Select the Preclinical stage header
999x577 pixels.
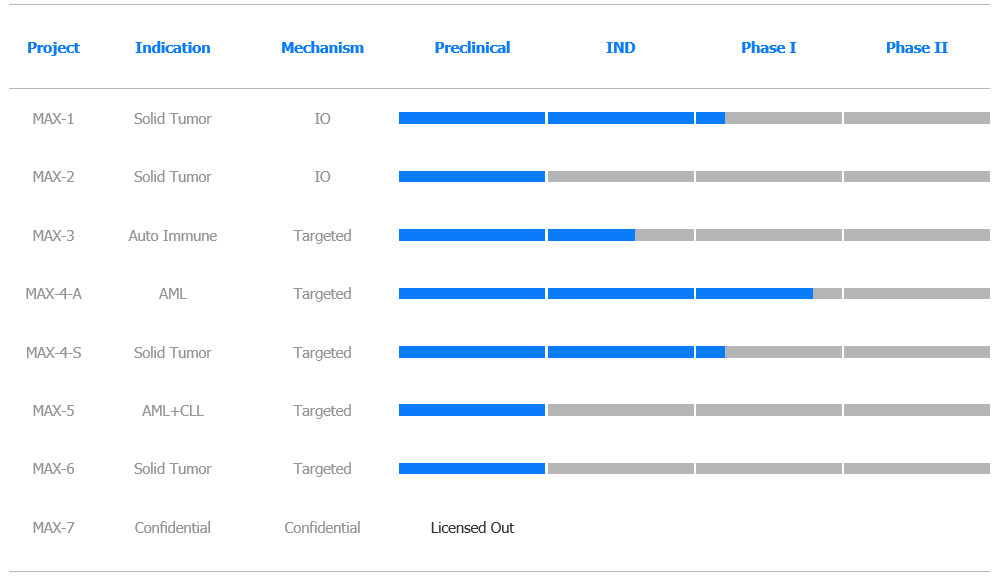(x=472, y=48)
